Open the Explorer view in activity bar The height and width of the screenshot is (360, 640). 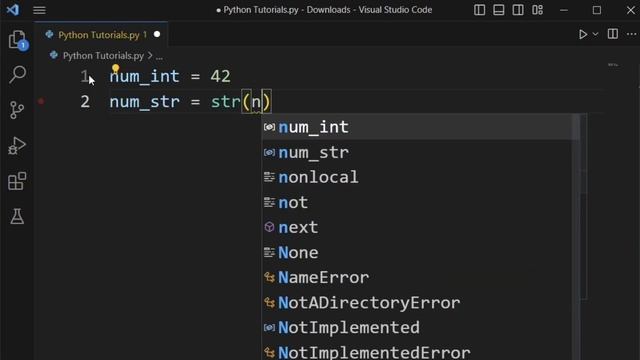click(18, 40)
